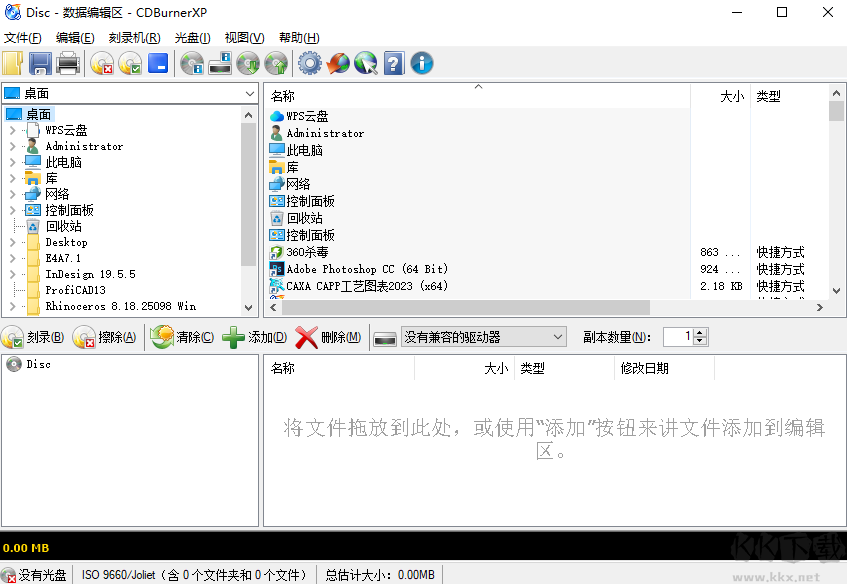Expand the WPS云盘 tree node

pyautogui.click(x=12, y=130)
